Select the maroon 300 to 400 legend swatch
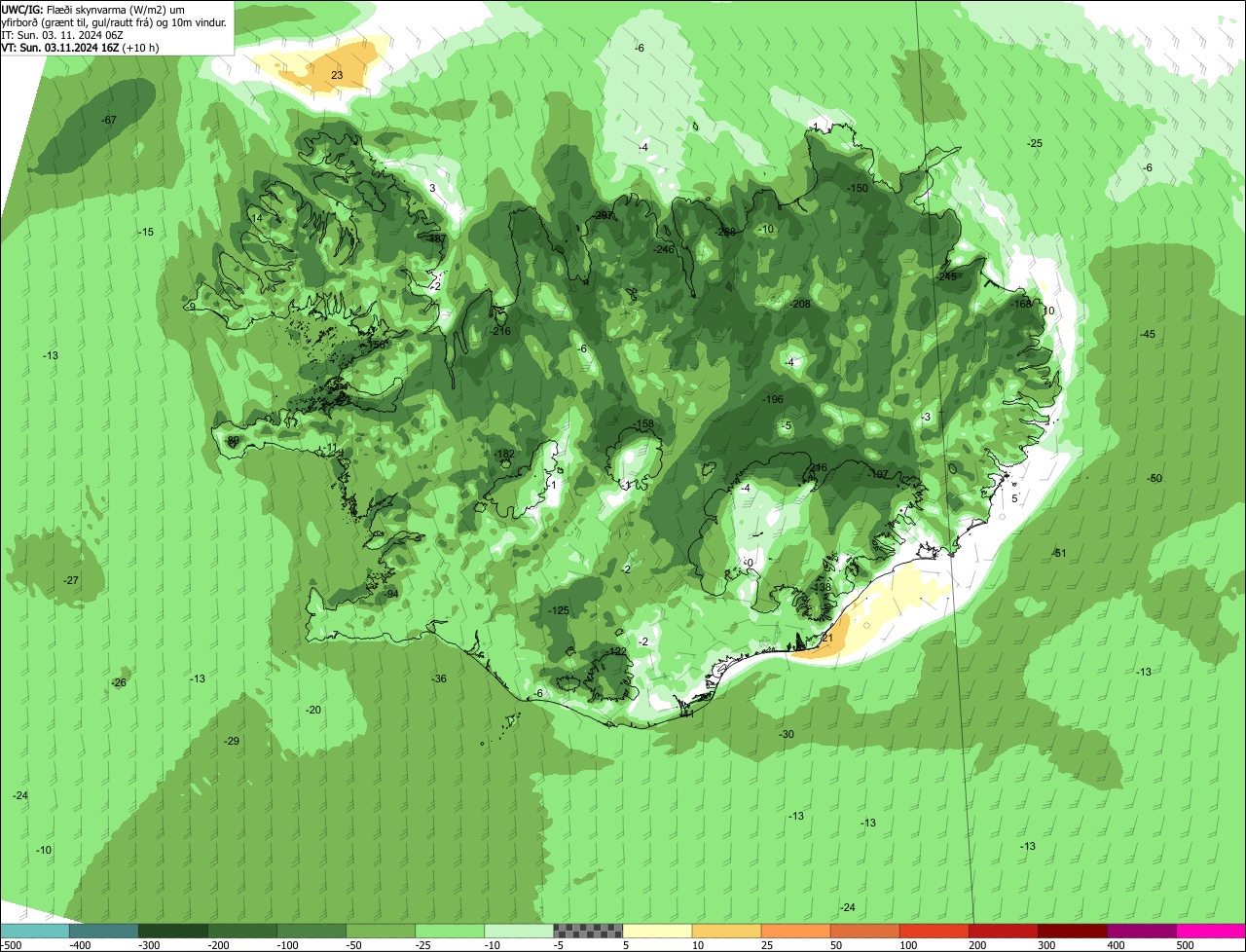The image size is (1246, 952). tap(1072, 931)
